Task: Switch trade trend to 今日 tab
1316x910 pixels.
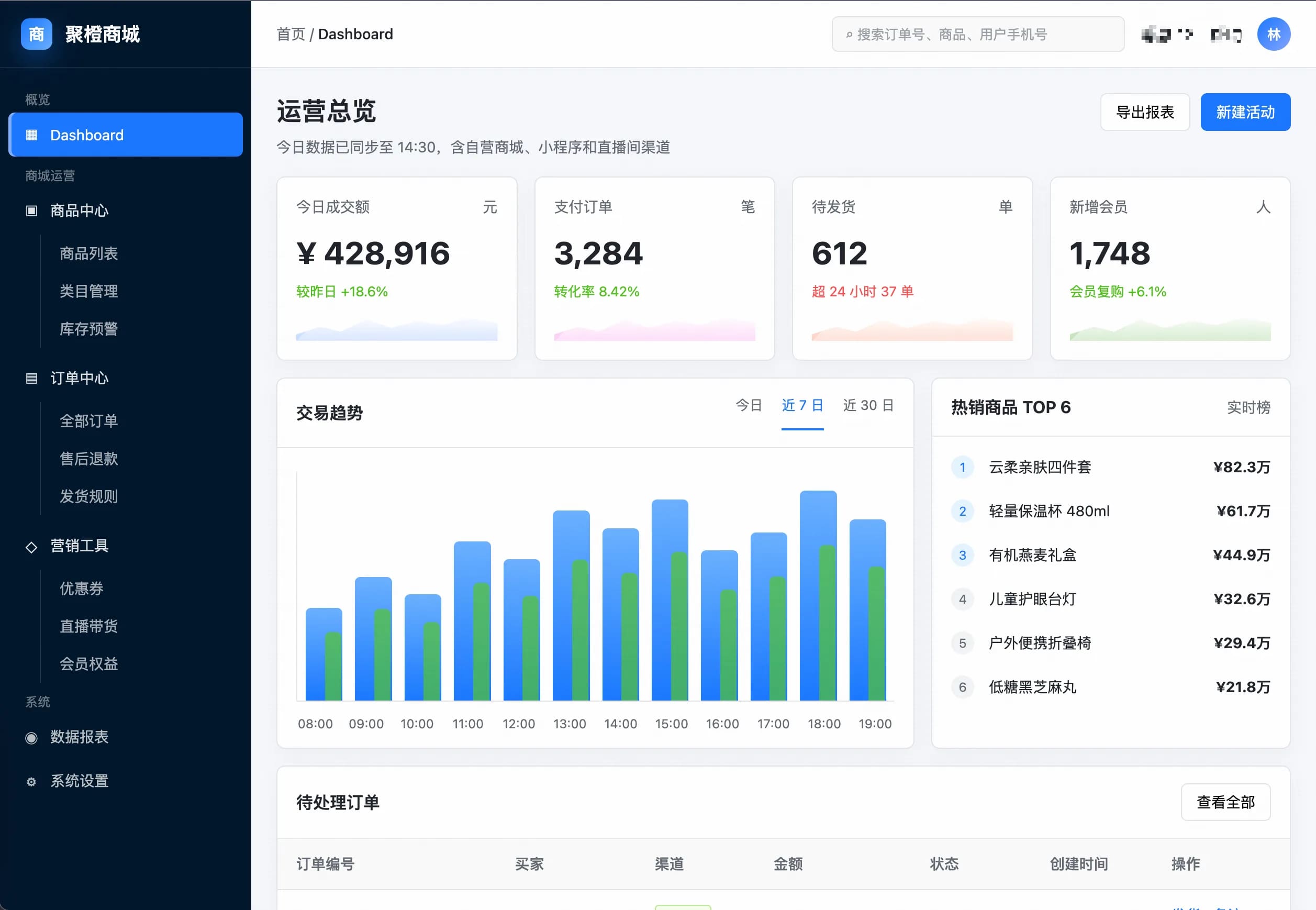Action: (x=749, y=405)
